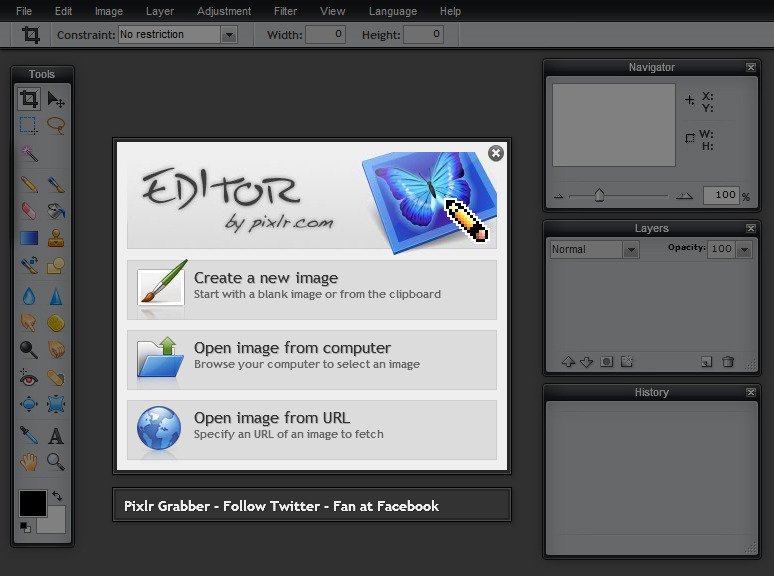This screenshot has height=576, width=774.
Task: Move layer down in Layers panel
Action: click(x=586, y=362)
